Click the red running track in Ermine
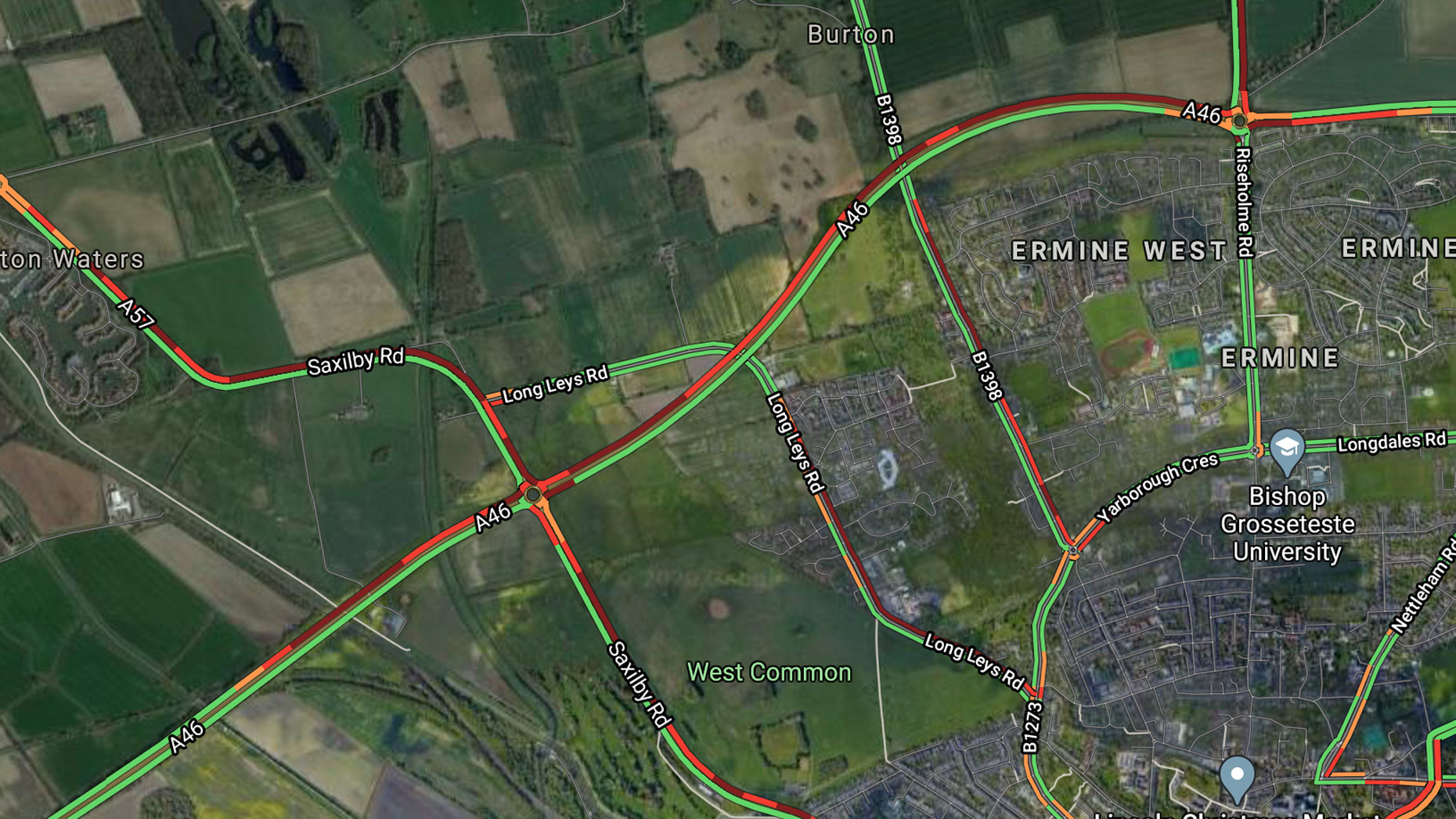Viewport: 1456px width, 819px height. (1126, 355)
